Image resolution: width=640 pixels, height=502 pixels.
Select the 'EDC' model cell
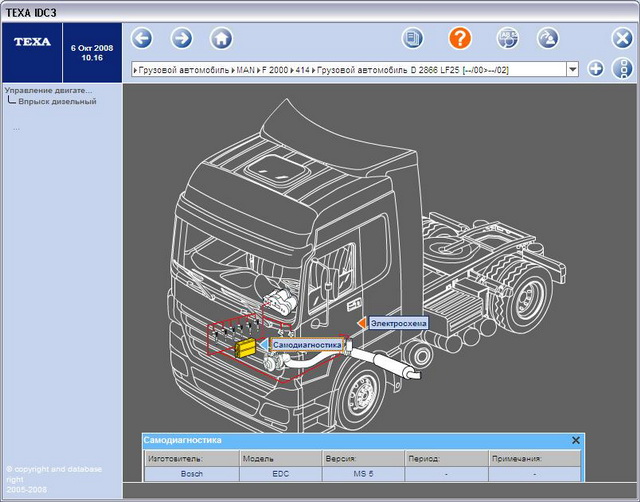coord(280,474)
